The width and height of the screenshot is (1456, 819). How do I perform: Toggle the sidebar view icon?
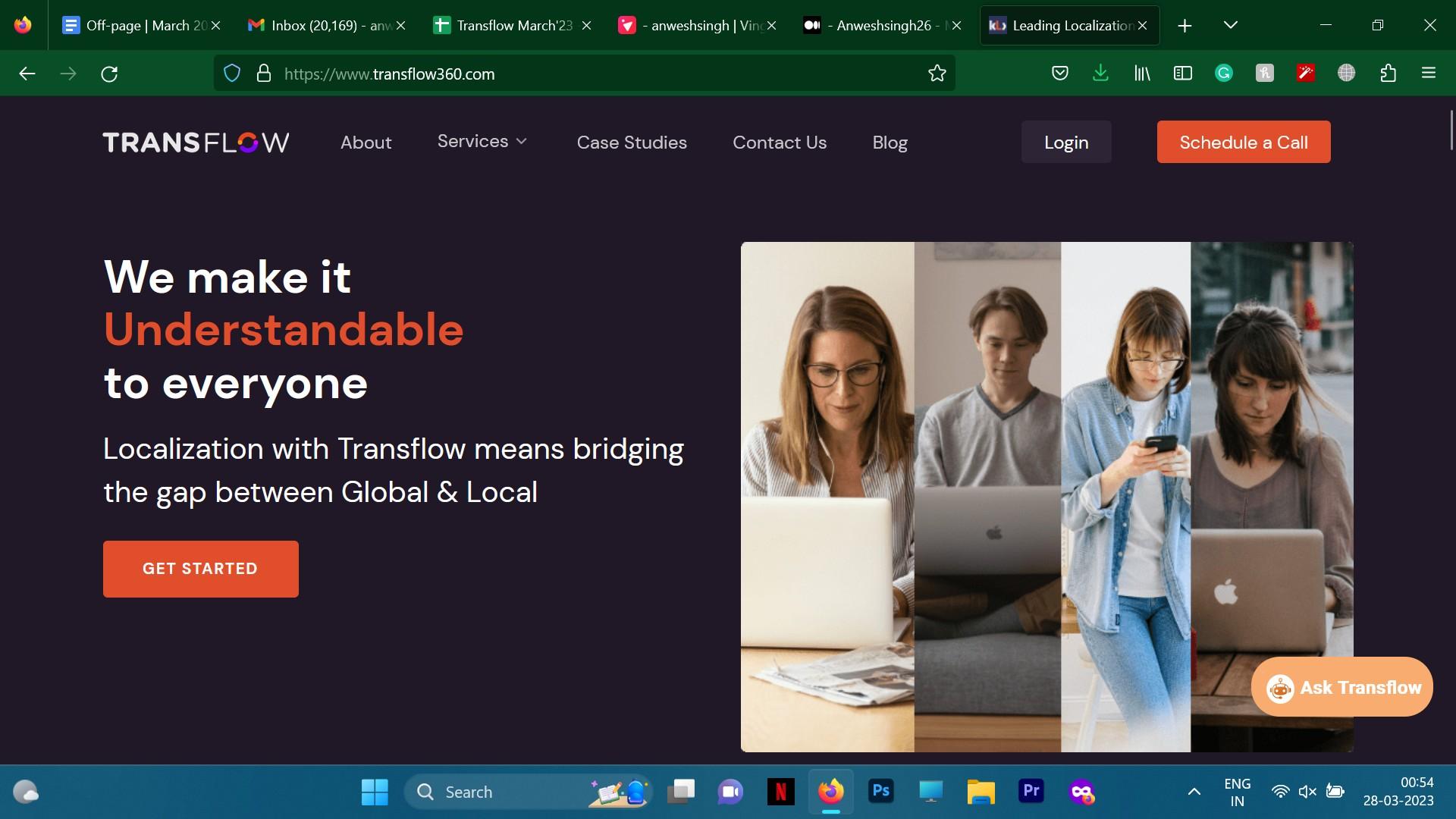pos(1183,74)
